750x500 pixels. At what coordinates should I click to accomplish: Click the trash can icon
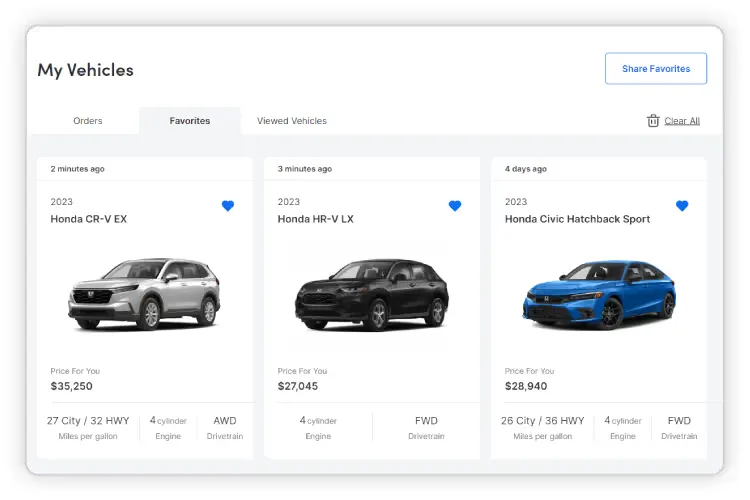[x=653, y=121]
